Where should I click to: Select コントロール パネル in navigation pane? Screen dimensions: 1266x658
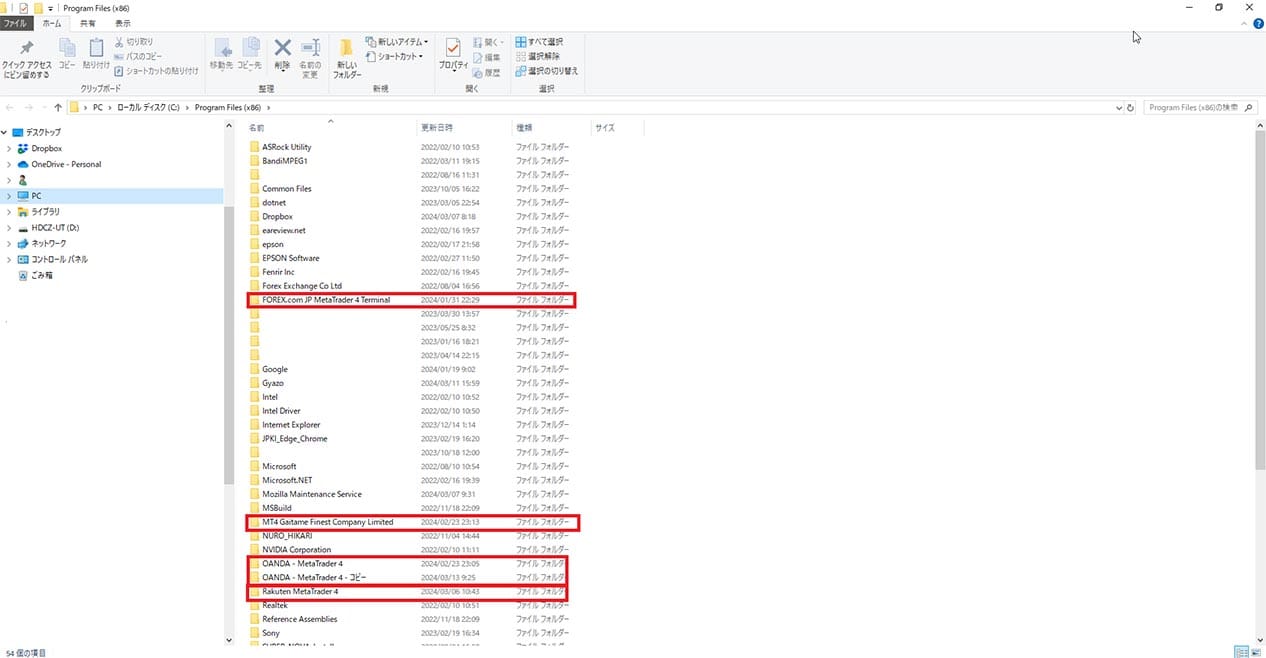pyautogui.click(x=59, y=259)
